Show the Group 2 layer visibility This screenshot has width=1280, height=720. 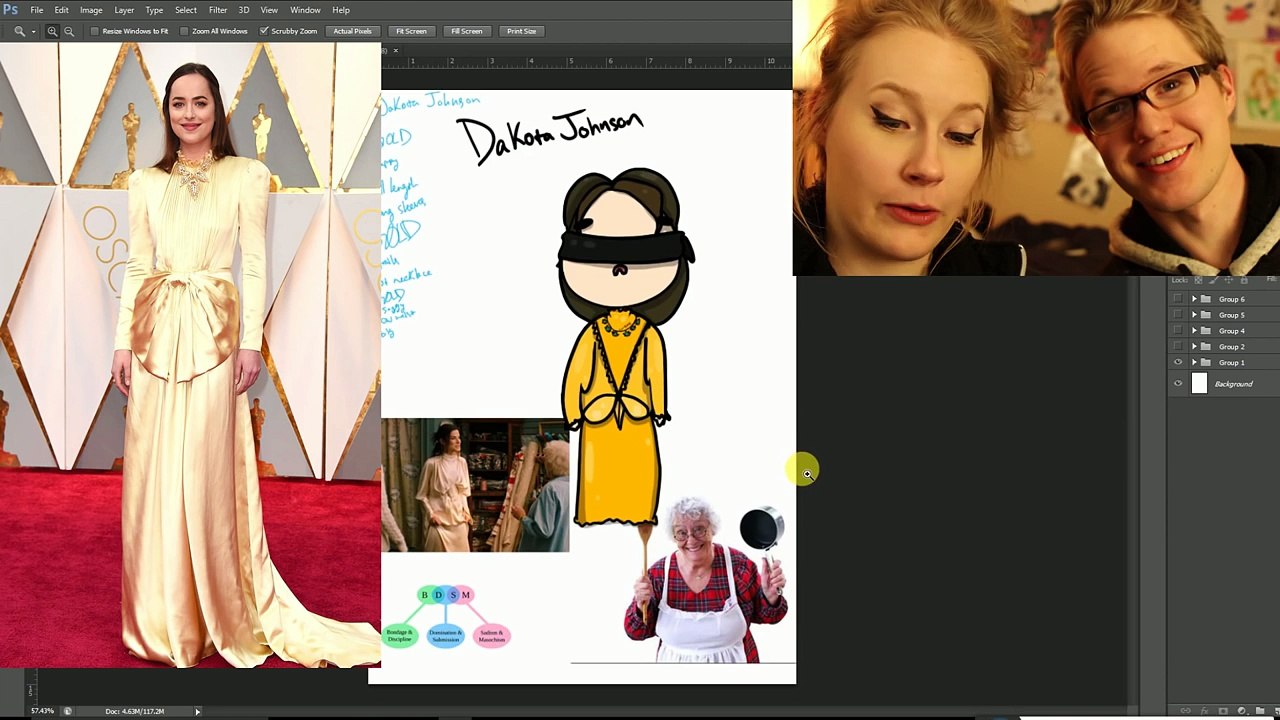tap(1178, 346)
